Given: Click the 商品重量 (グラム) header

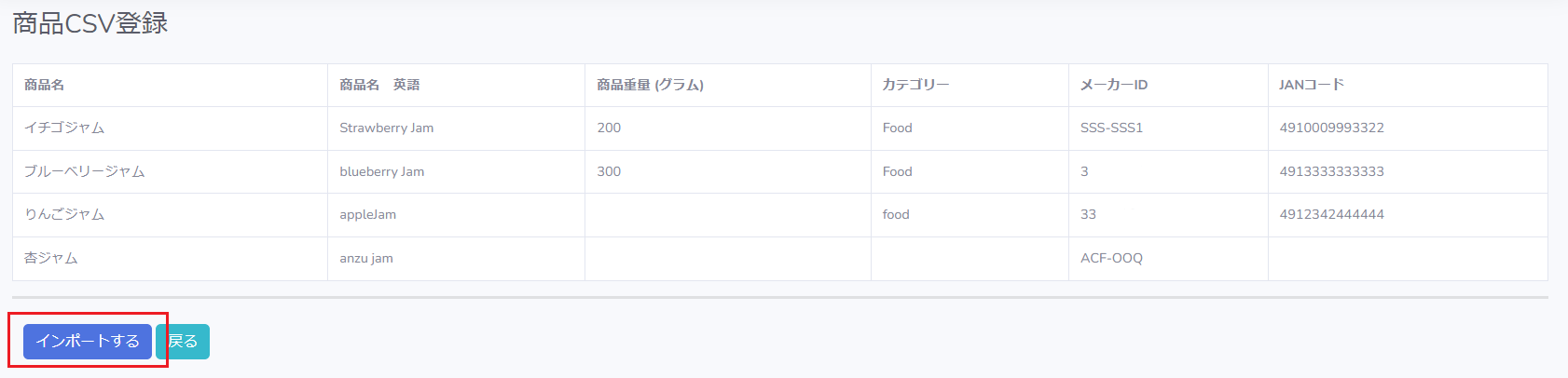Looking at the screenshot, I should 650,85.
